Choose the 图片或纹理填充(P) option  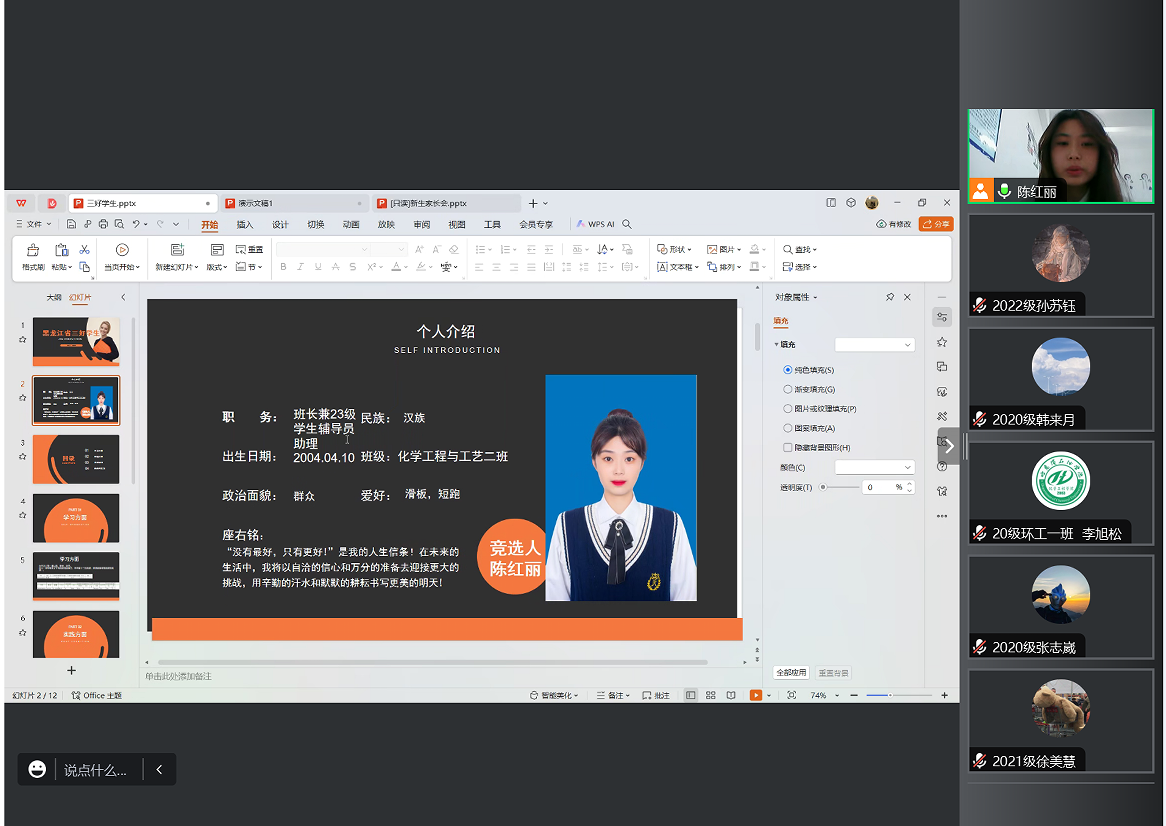[x=788, y=409]
